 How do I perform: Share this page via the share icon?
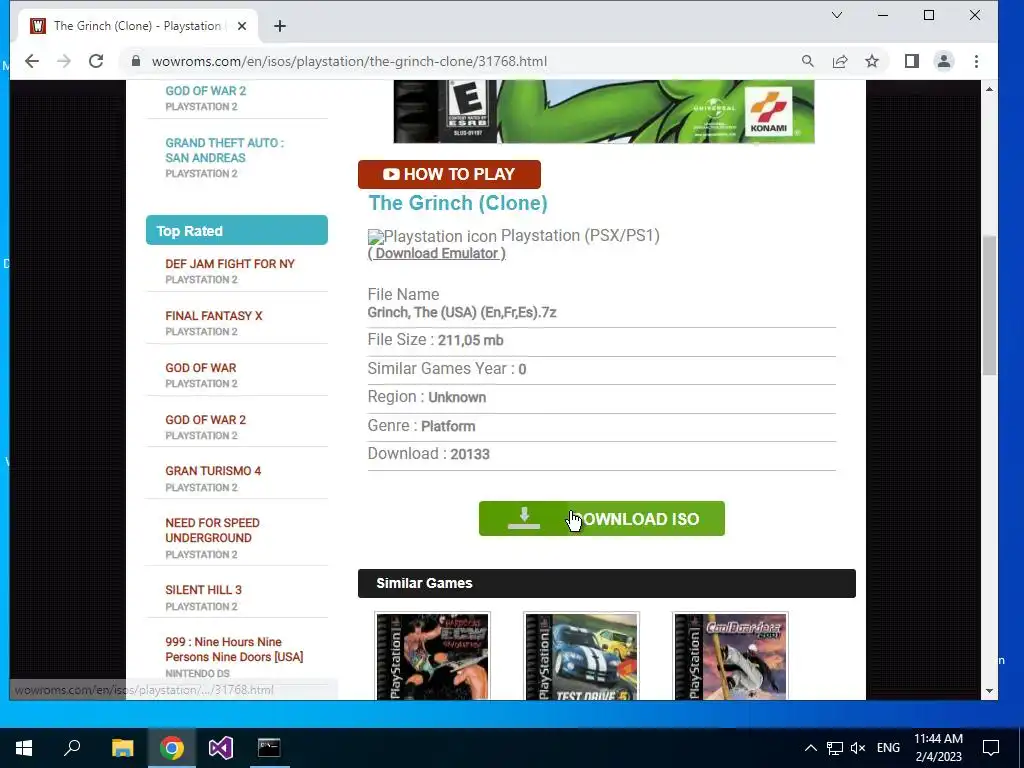point(840,61)
